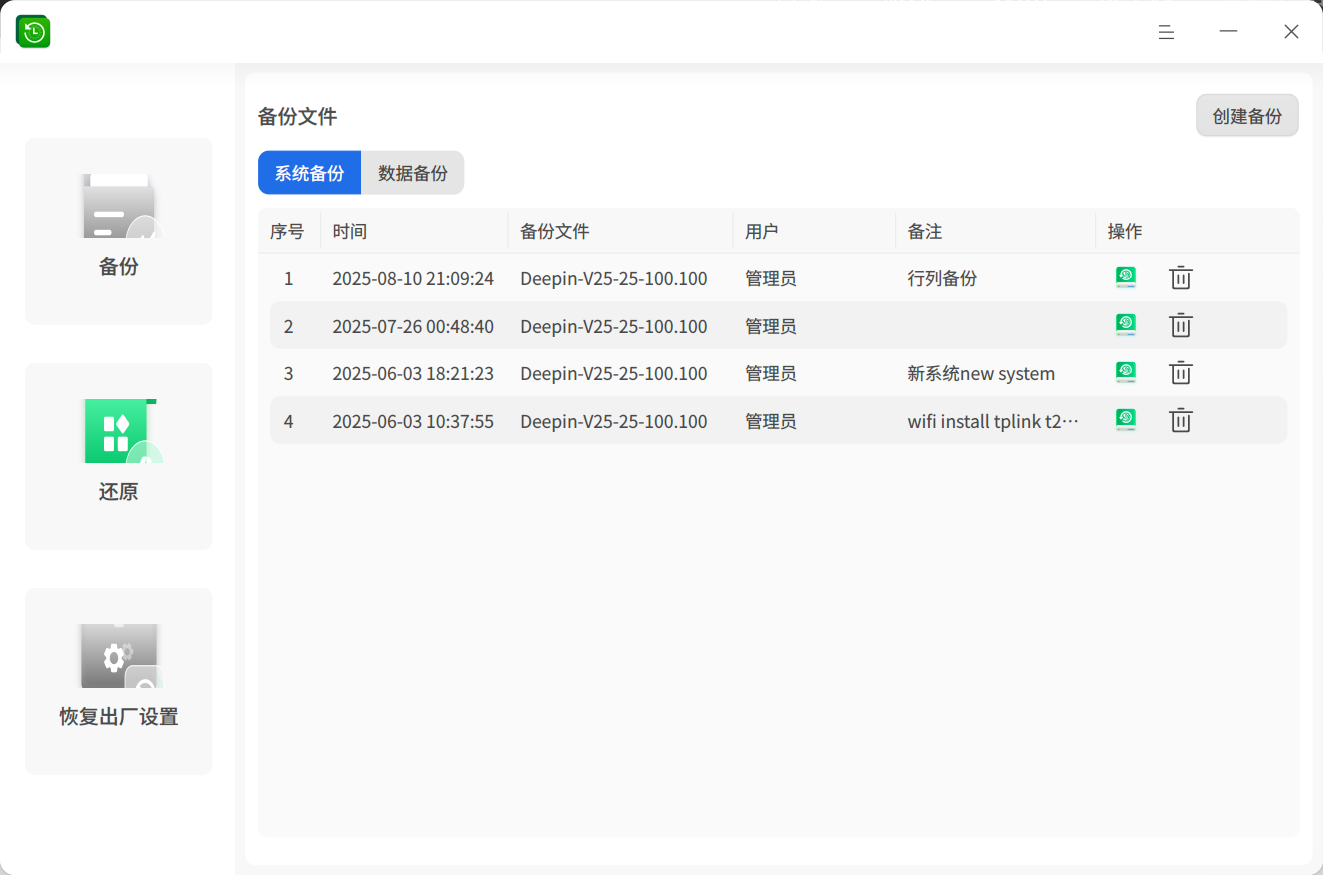1323x875 pixels.
Task: Delete the wifi install tplink backup
Action: click(x=1181, y=420)
